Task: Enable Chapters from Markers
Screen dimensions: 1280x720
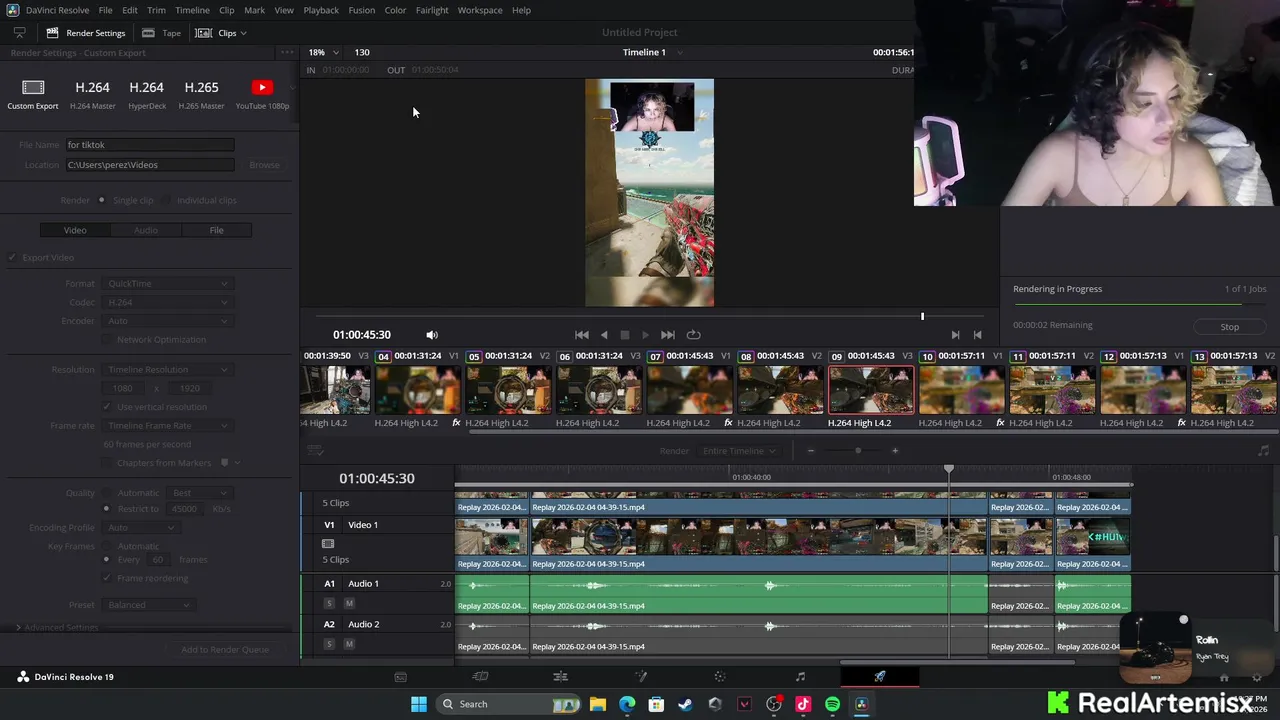Action: (107, 463)
